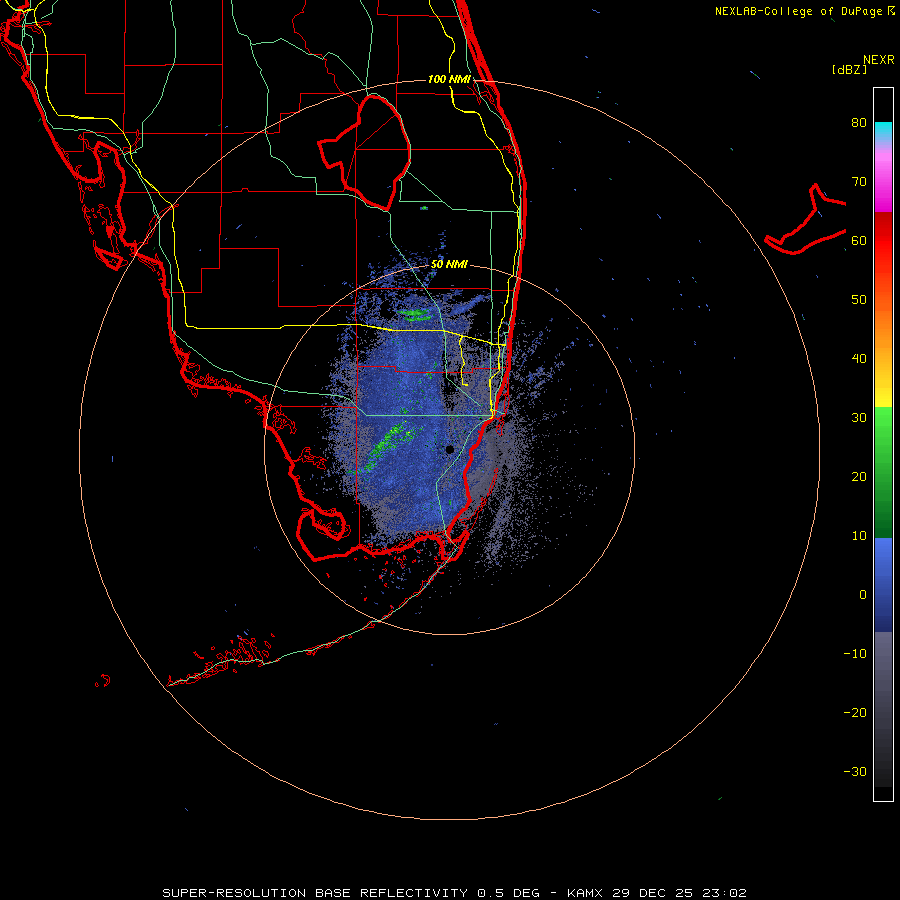900x900 pixels.
Task: Click the -20 dBZ scale value
Action: pos(855,712)
